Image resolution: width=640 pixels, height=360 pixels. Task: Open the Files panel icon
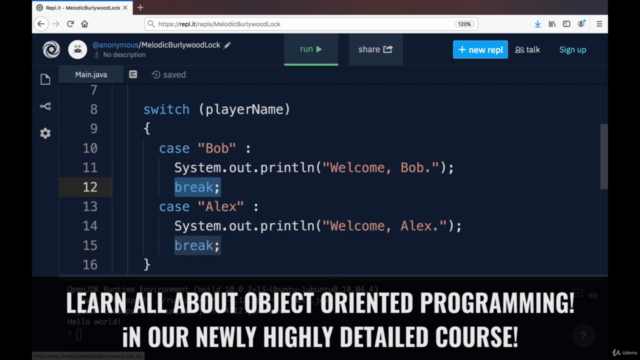[x=45, y=79]
